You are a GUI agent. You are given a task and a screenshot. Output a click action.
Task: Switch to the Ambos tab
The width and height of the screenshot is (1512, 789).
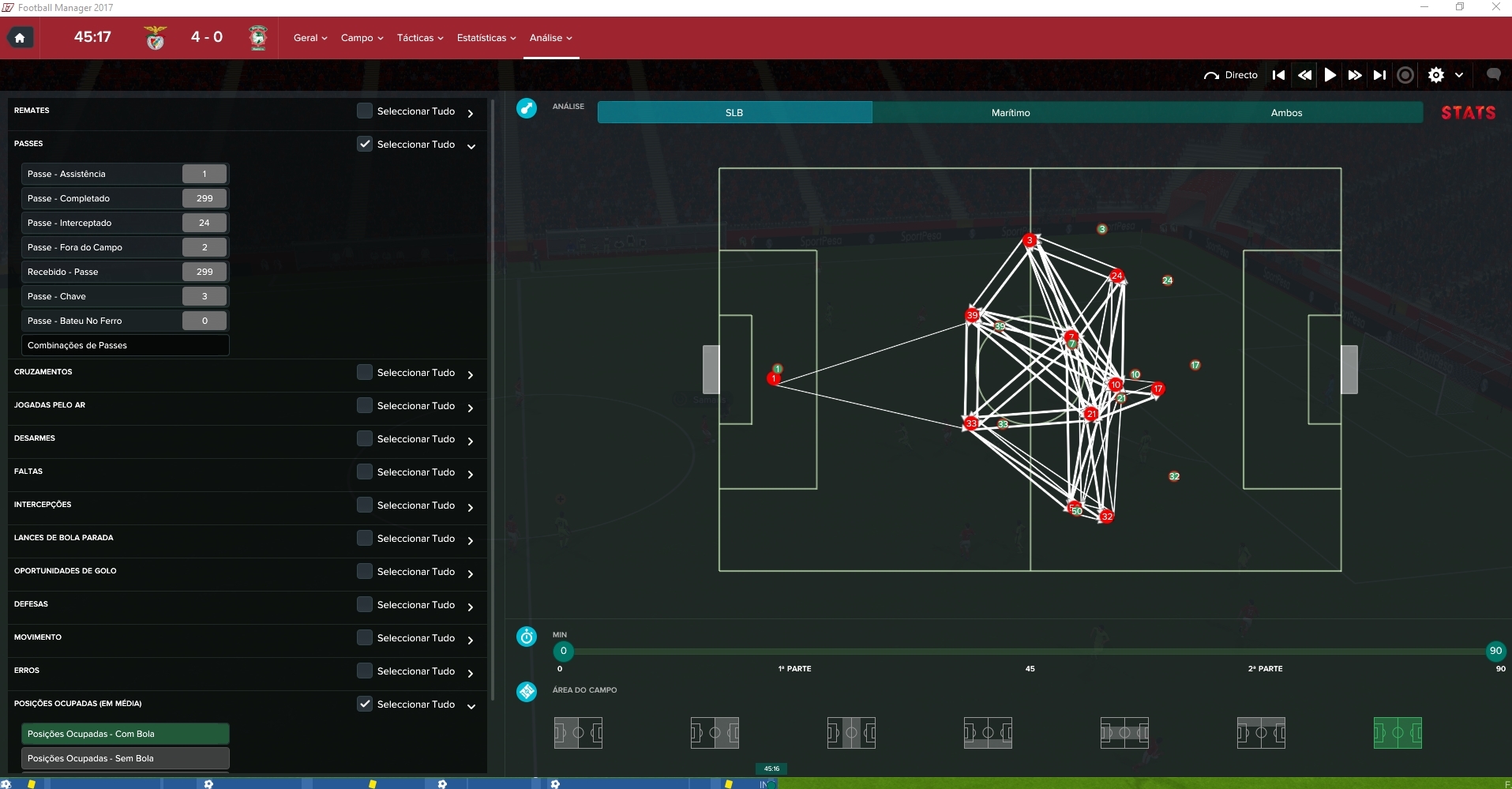(x=1286, y=113)
